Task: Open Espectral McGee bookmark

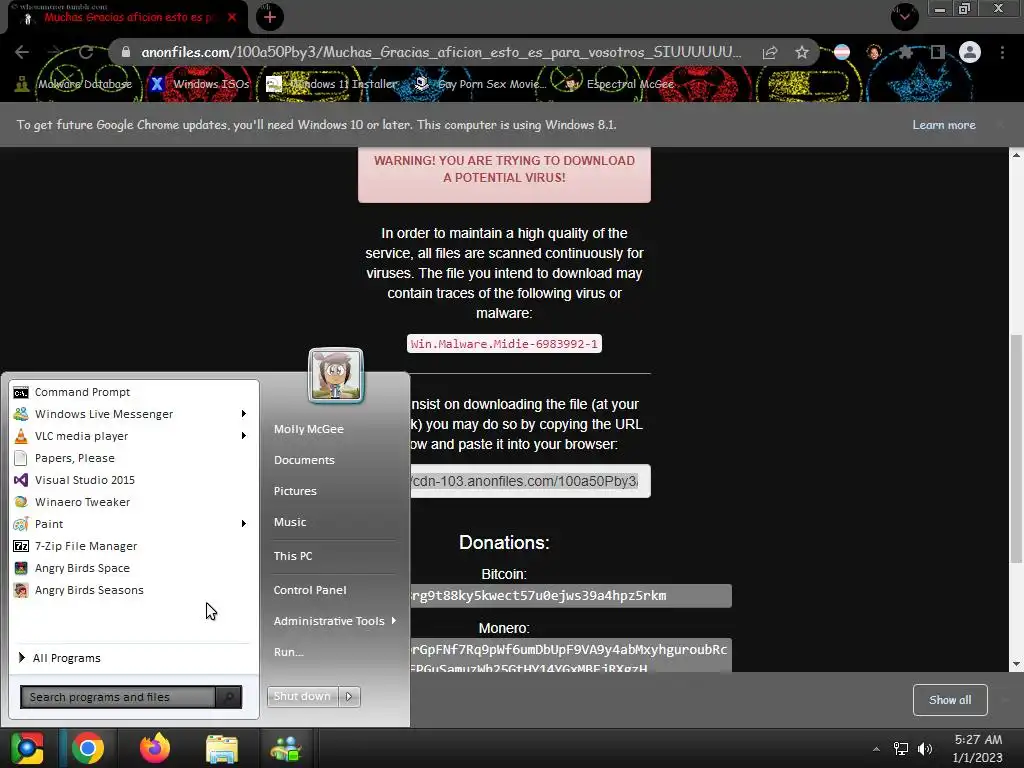Action: pos(619,84)
